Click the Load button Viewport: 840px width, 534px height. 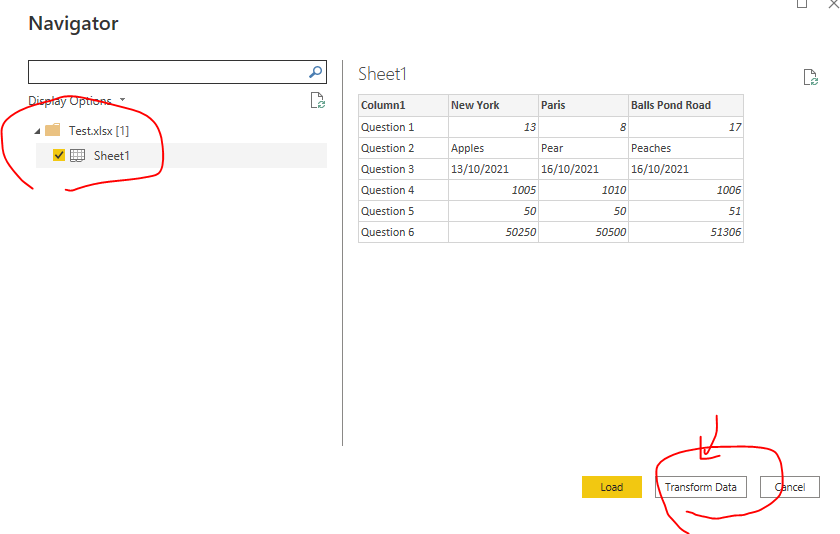612,487
